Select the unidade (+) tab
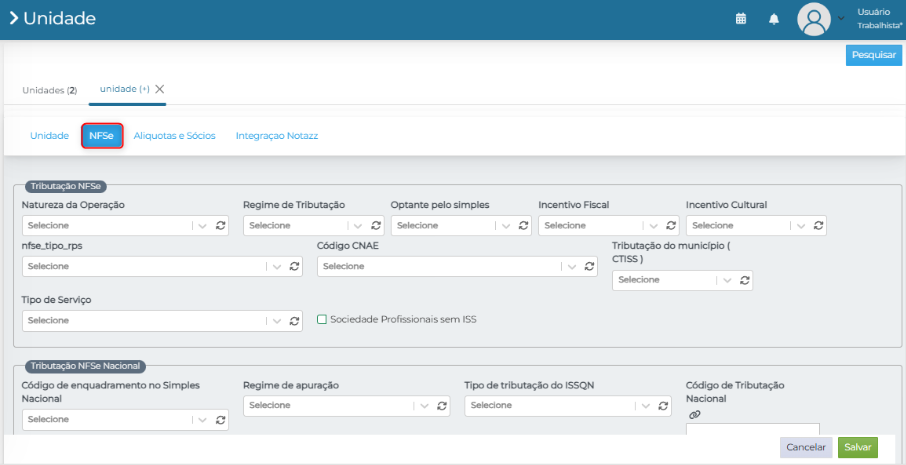The width and height of the screenshot is (906, 465). pos(124,89)
